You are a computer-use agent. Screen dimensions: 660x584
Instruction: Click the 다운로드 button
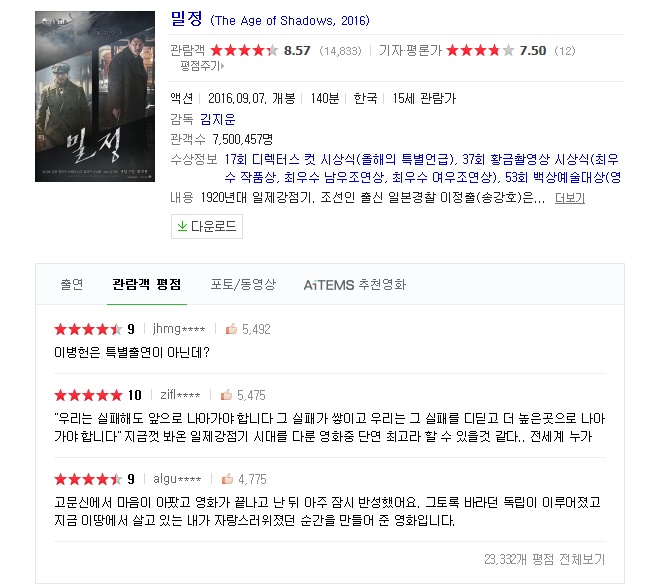tap(207, 227)
